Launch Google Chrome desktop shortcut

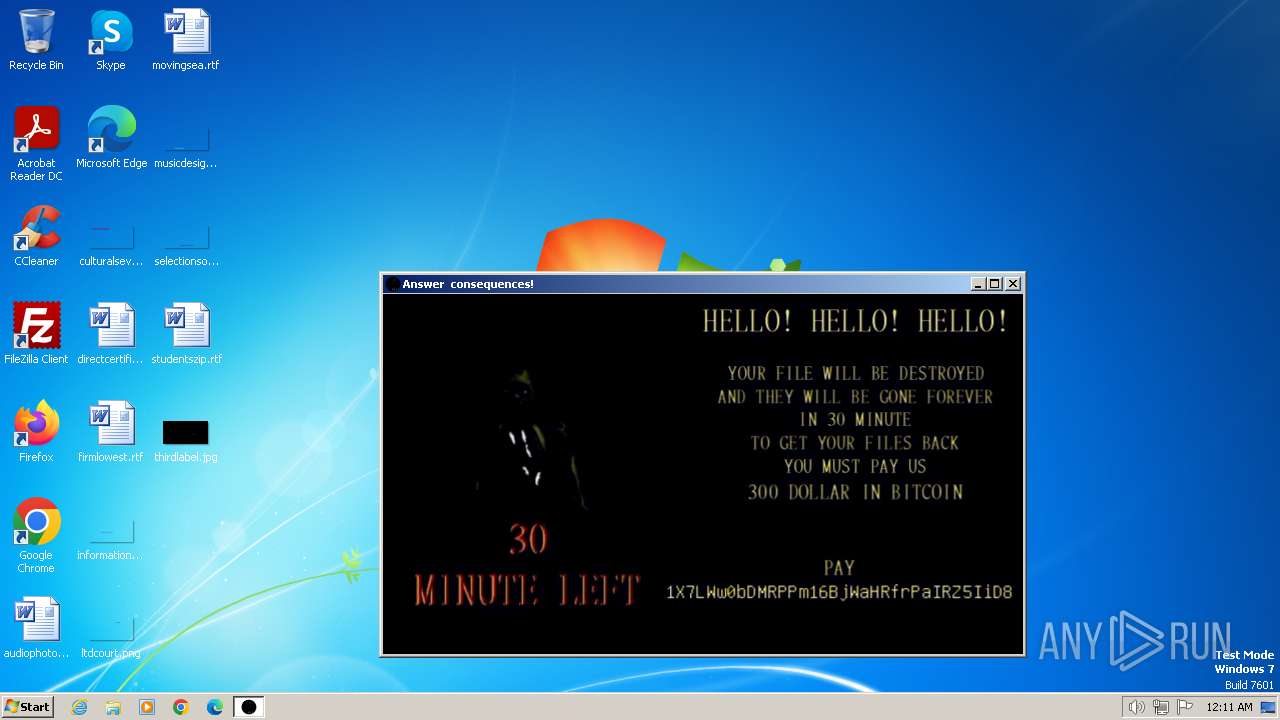tap(36, 535)
